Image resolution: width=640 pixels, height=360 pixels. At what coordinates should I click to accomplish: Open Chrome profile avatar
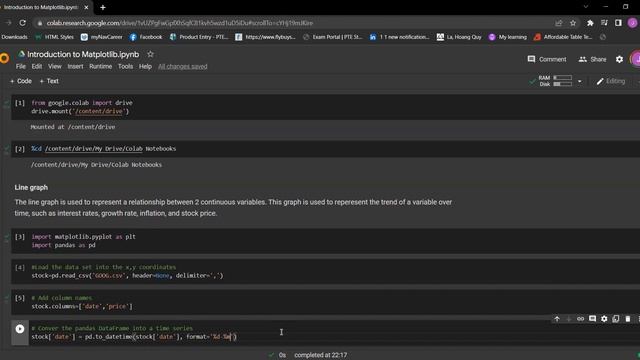[x=633, y=23]
